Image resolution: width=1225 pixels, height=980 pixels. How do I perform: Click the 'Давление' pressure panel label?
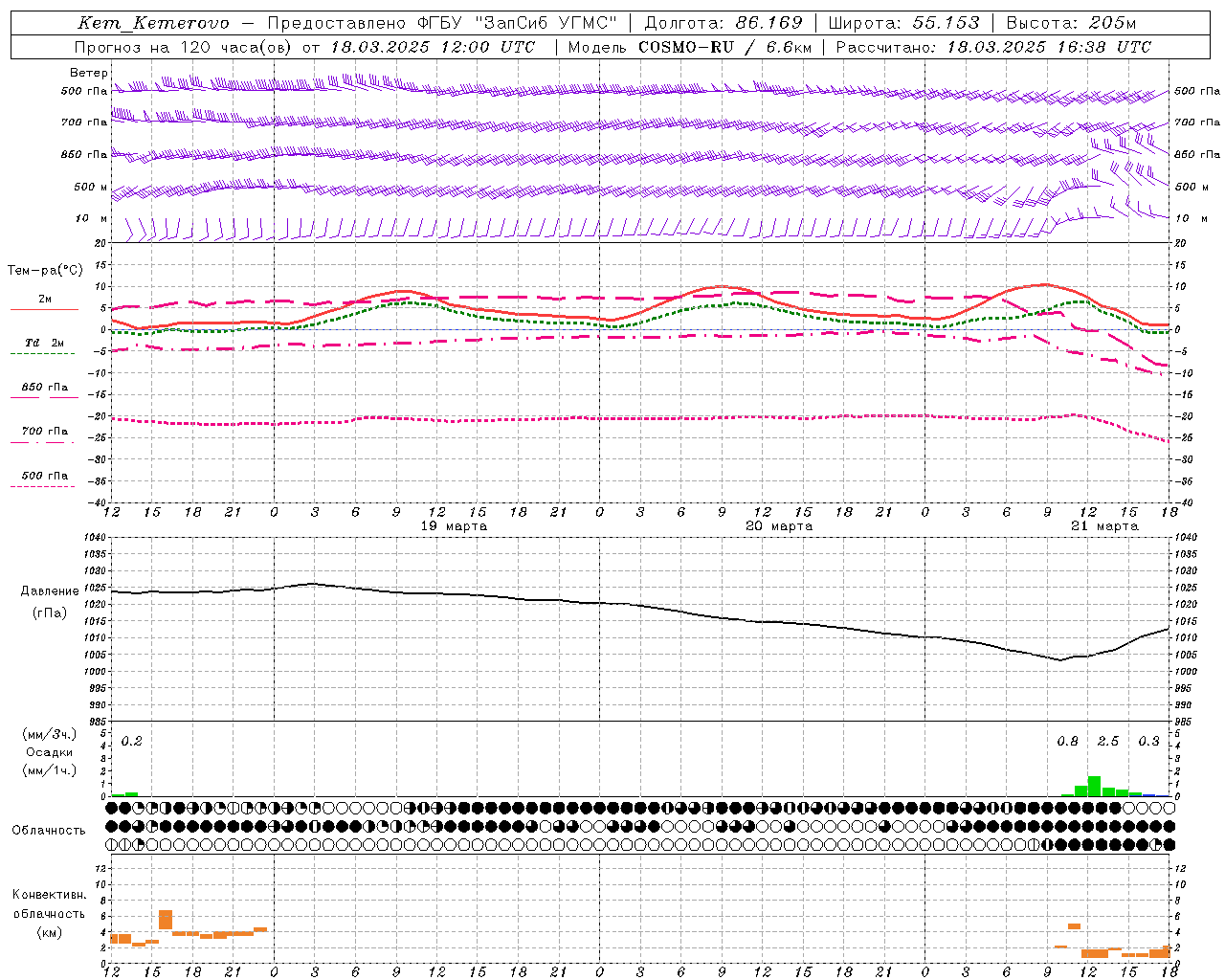coord(50,591)
